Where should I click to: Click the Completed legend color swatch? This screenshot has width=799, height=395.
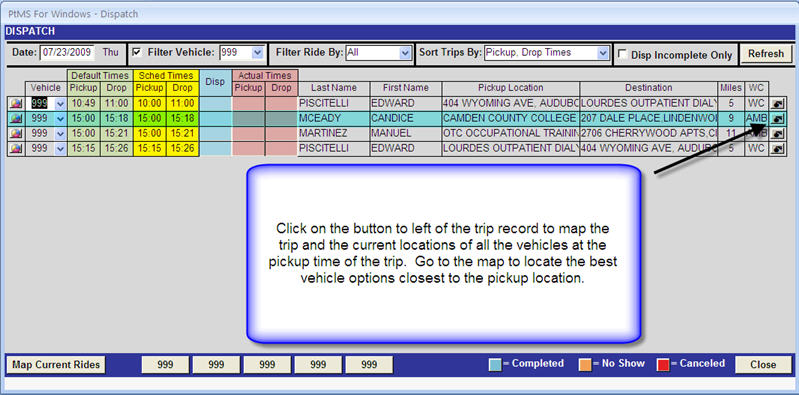coord(495,364)
